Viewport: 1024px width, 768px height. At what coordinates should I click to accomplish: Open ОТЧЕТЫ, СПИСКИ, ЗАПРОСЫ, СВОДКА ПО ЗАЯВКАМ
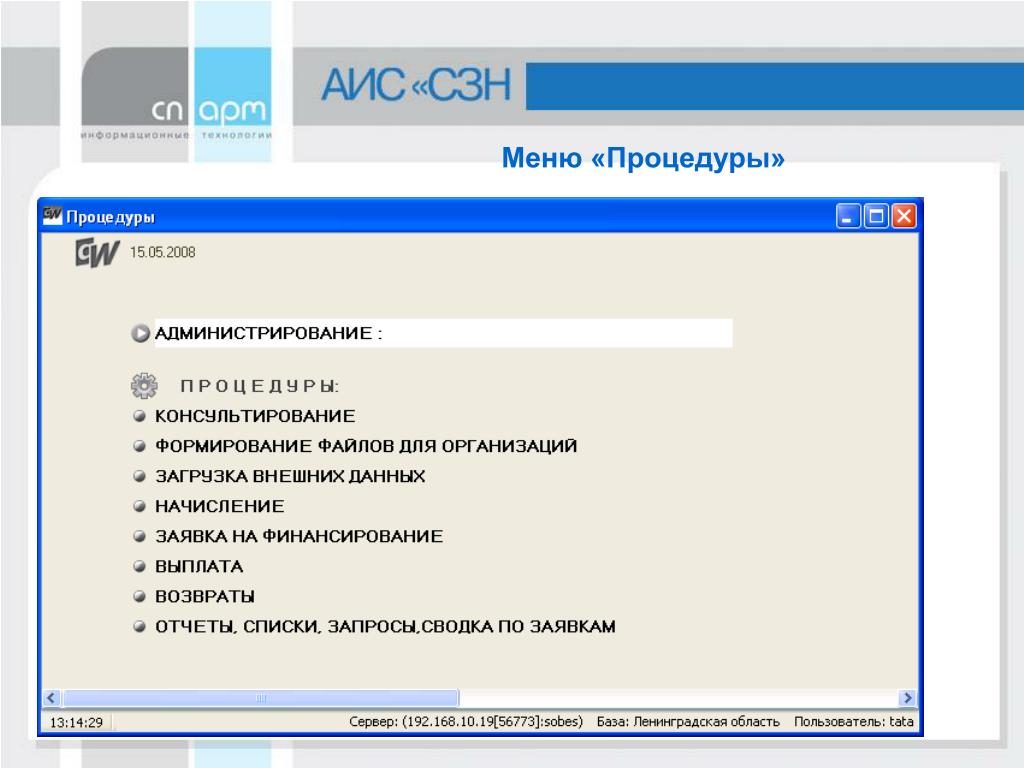[x=385, y=626]
